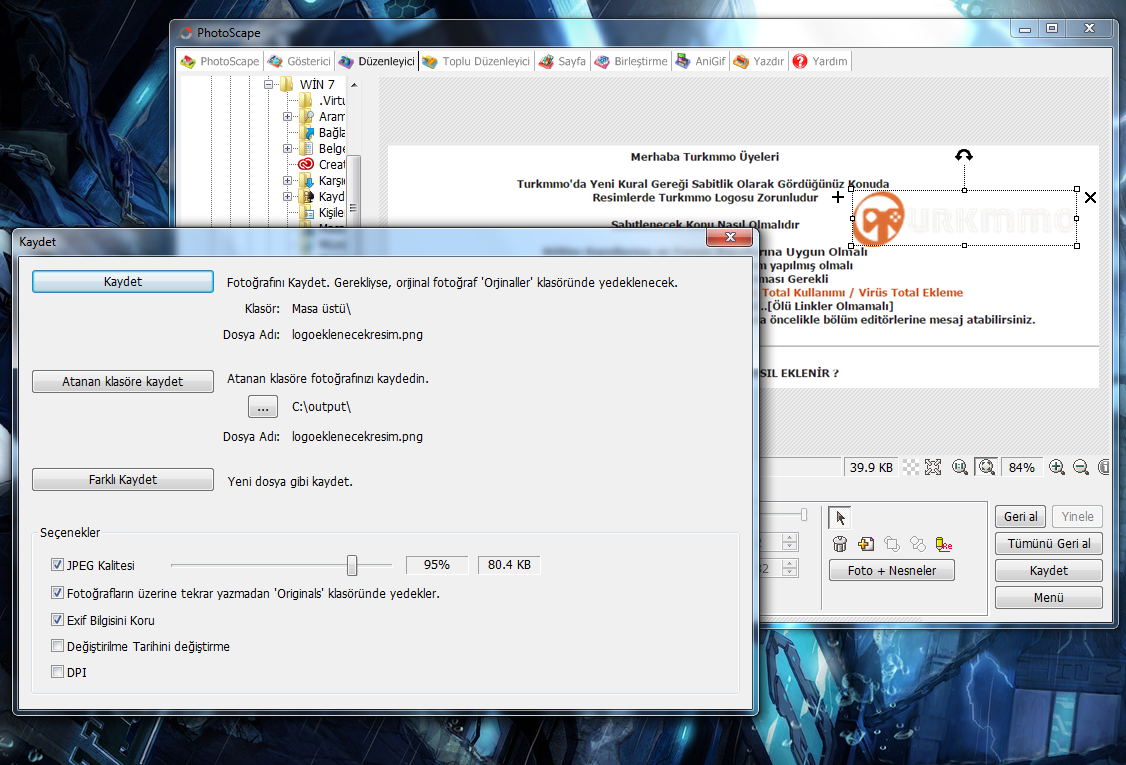Delete the logo object with X handle
Viewport: 1126px width, 765px height.
coord(1090,198)
